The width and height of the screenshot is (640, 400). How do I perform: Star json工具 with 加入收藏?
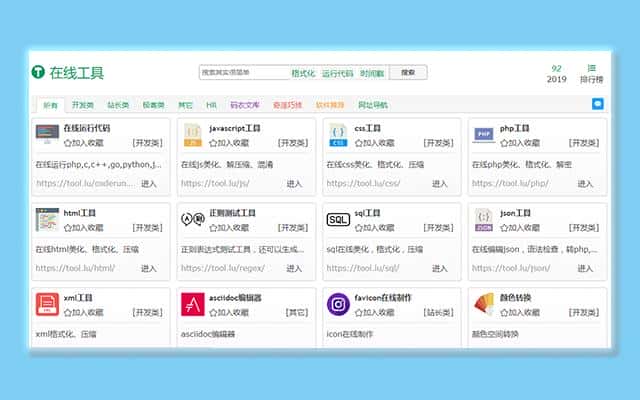(520, 228)
